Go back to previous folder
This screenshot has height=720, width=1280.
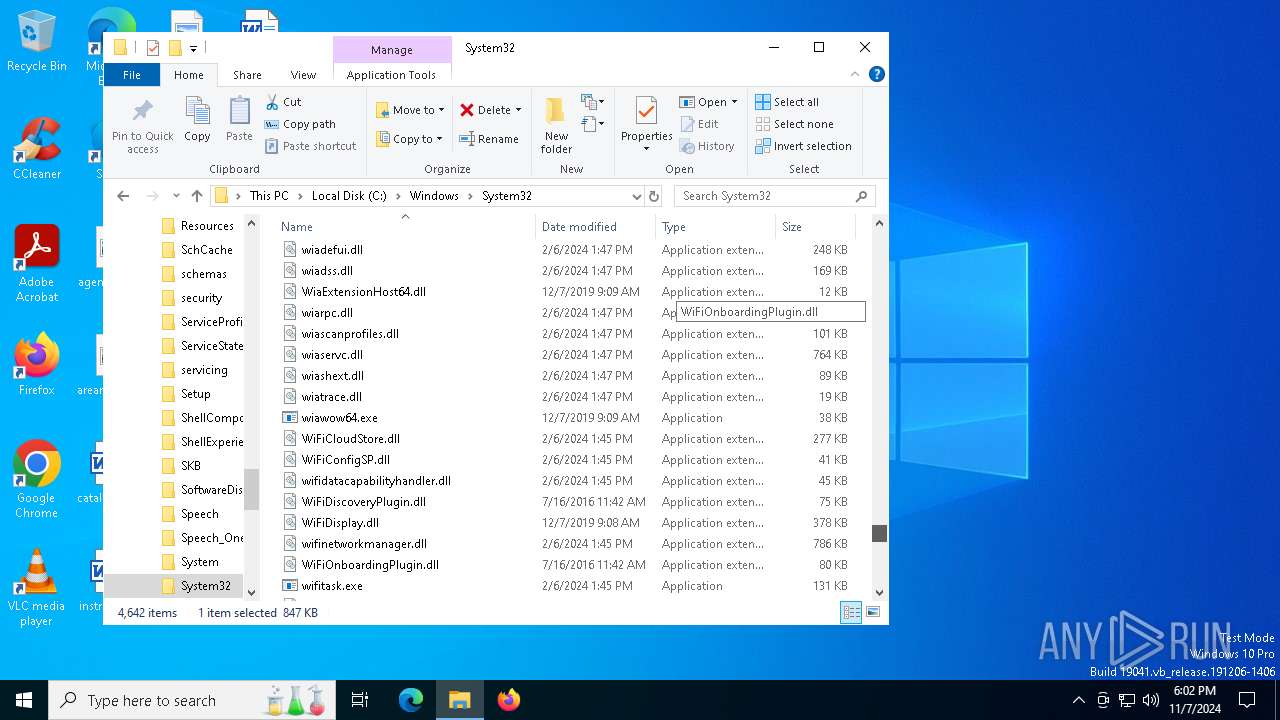click(x=123, y=196)
